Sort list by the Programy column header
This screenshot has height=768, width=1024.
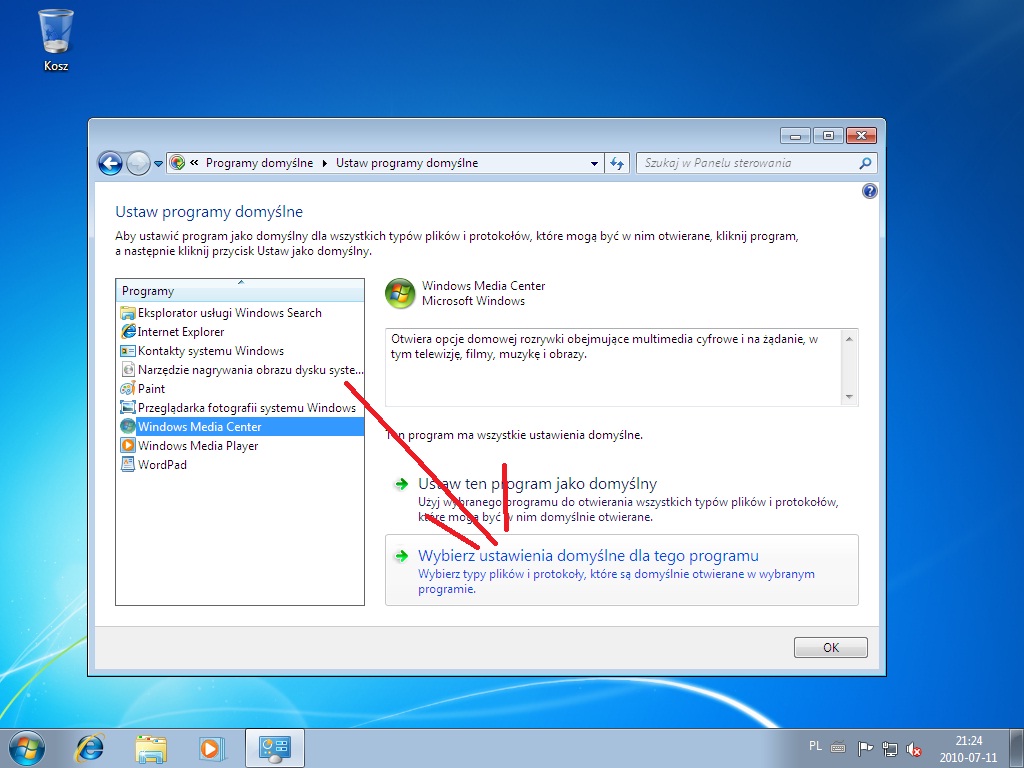coord(240,291)
